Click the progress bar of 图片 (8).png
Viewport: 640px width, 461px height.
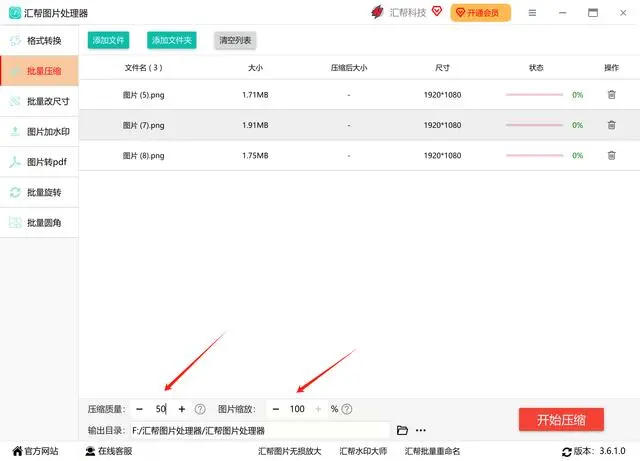(534, 155)
